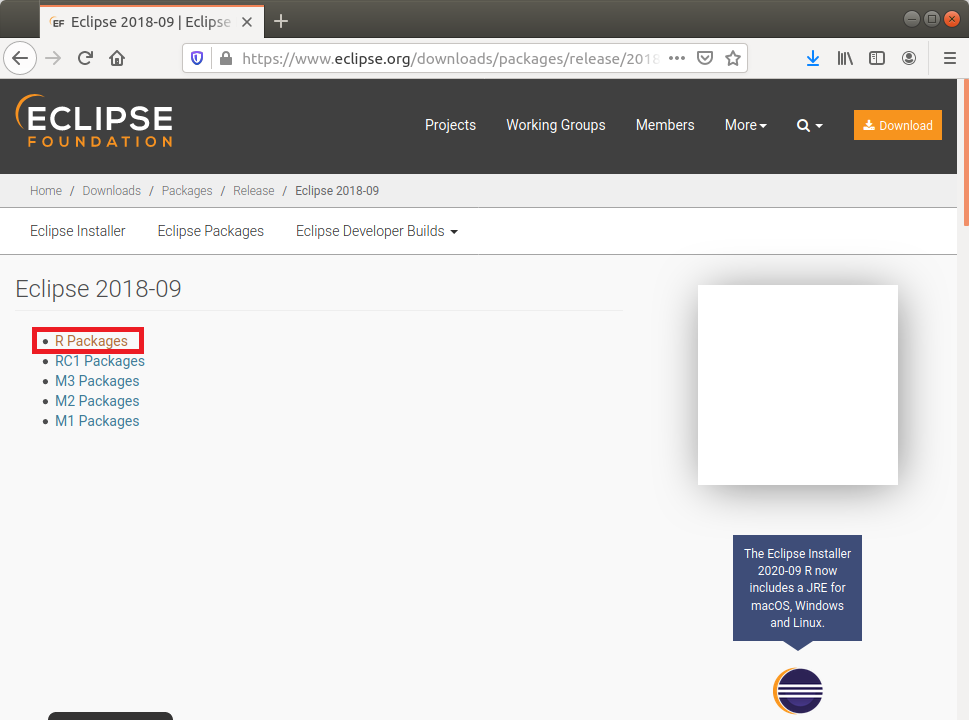969x720 pixels.
Task: Open the Members menu item
Action: click(665, 125)
